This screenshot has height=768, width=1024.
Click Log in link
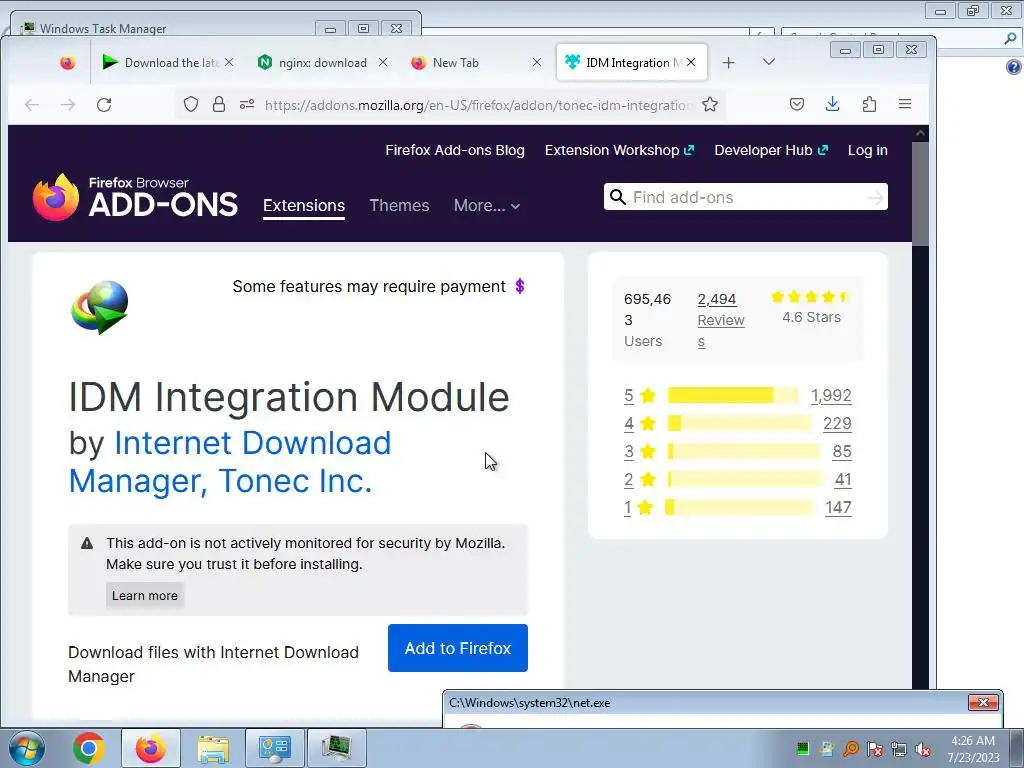(x=867, y=150)
